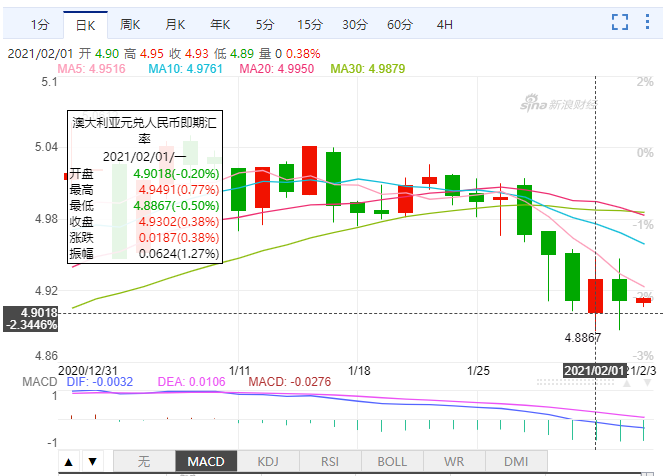Open the 月K monthly chart tab
Viewport: 663px width, 476px height.
coord(175,25)
